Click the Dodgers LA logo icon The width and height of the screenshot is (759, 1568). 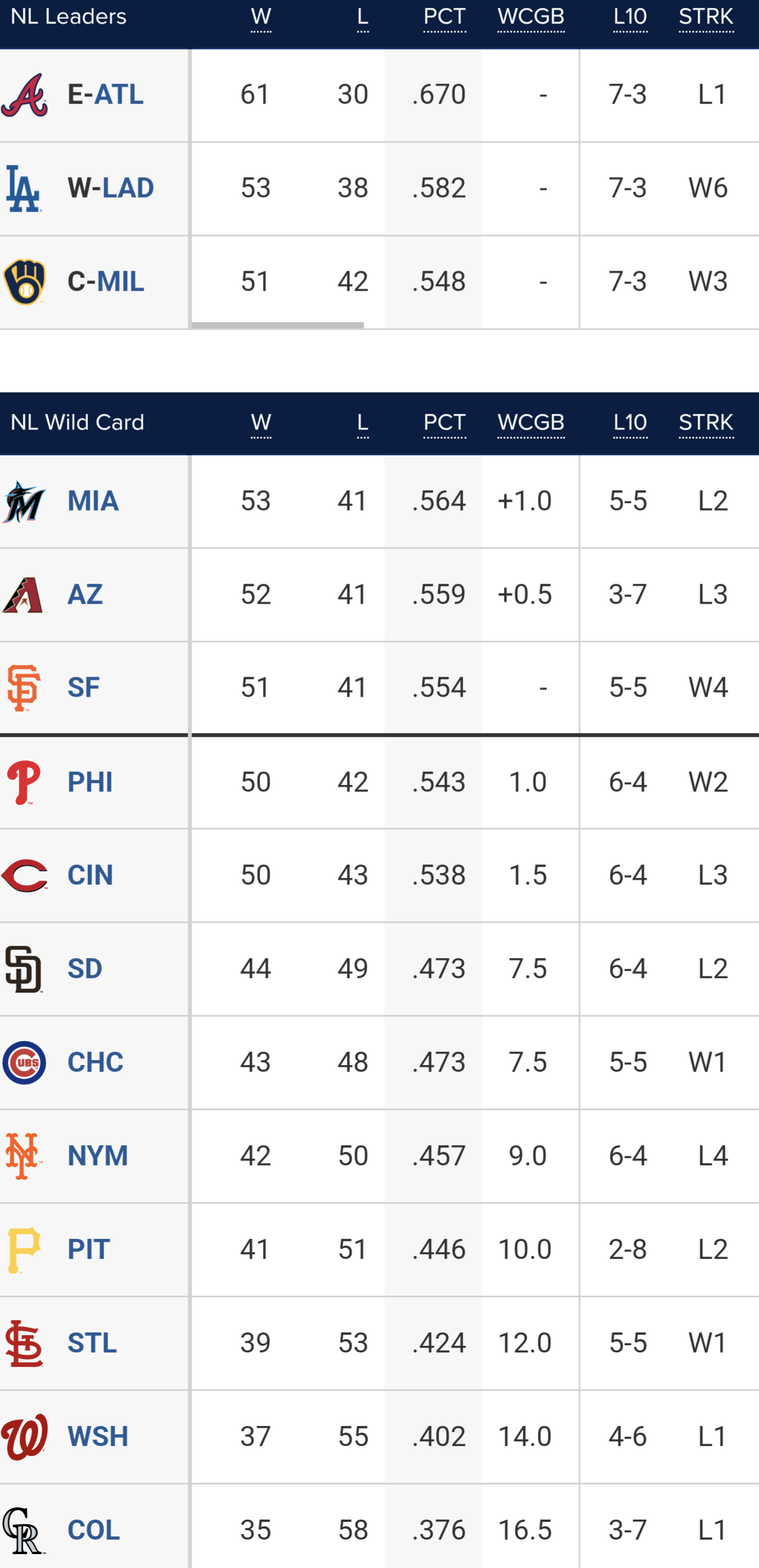point(25,188)
